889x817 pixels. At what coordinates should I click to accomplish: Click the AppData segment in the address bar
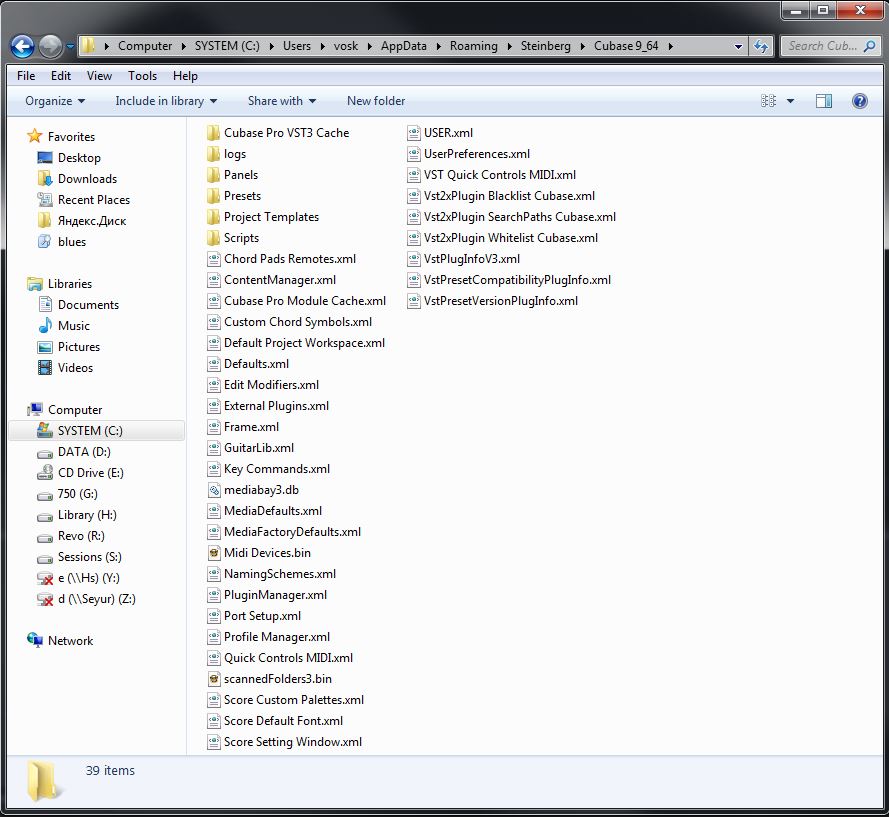pyautogui.click(x=404, y=46)
